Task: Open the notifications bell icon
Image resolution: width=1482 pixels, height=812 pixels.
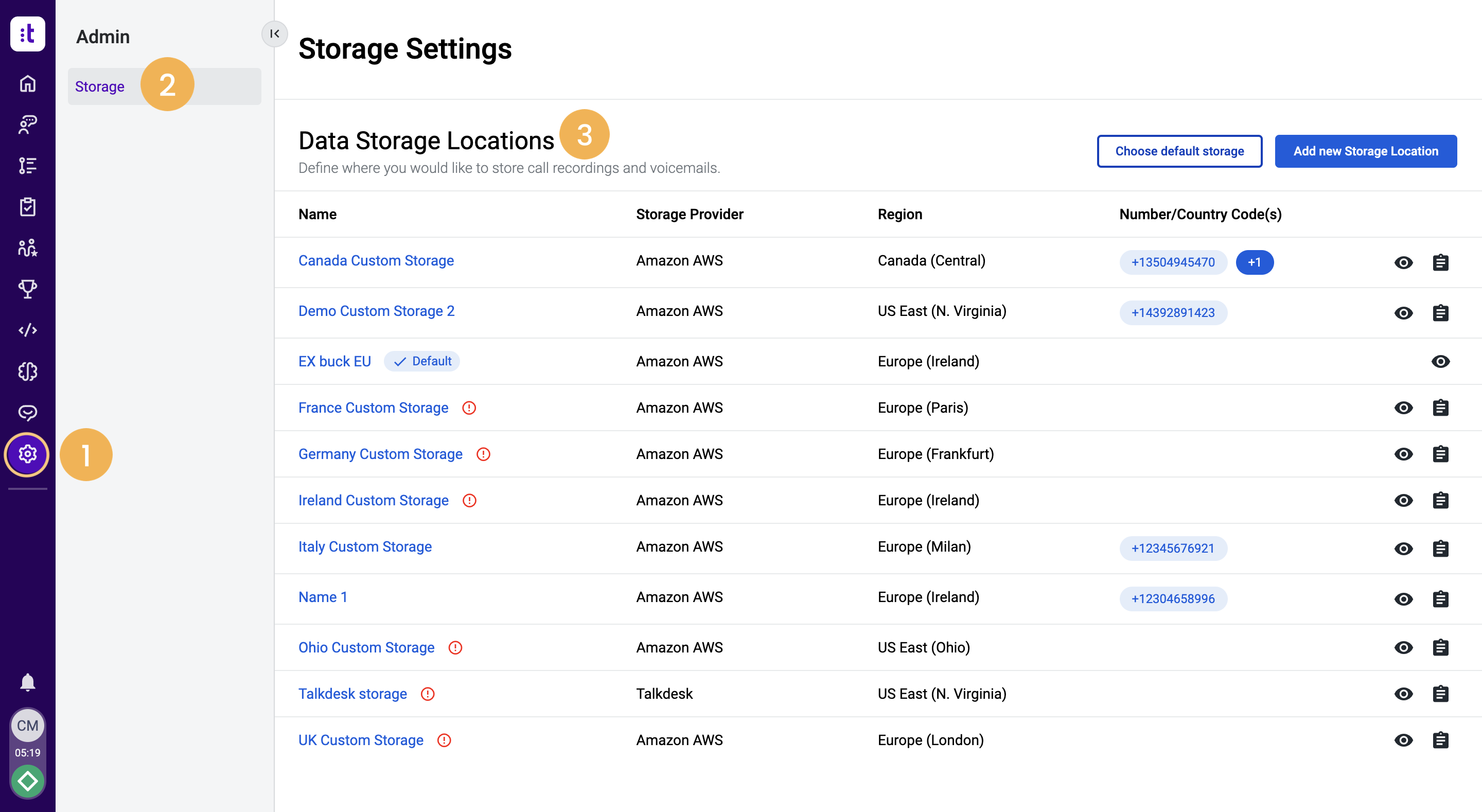Action: click(x=28, y=682)
